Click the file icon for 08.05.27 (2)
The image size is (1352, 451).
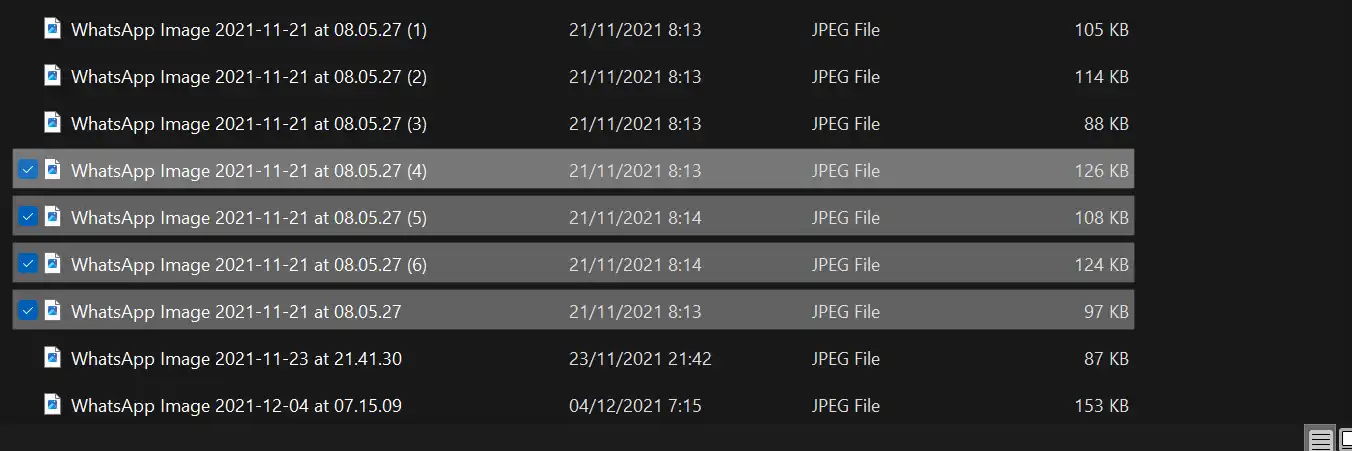pyautogui.click(x=53, y=76)
